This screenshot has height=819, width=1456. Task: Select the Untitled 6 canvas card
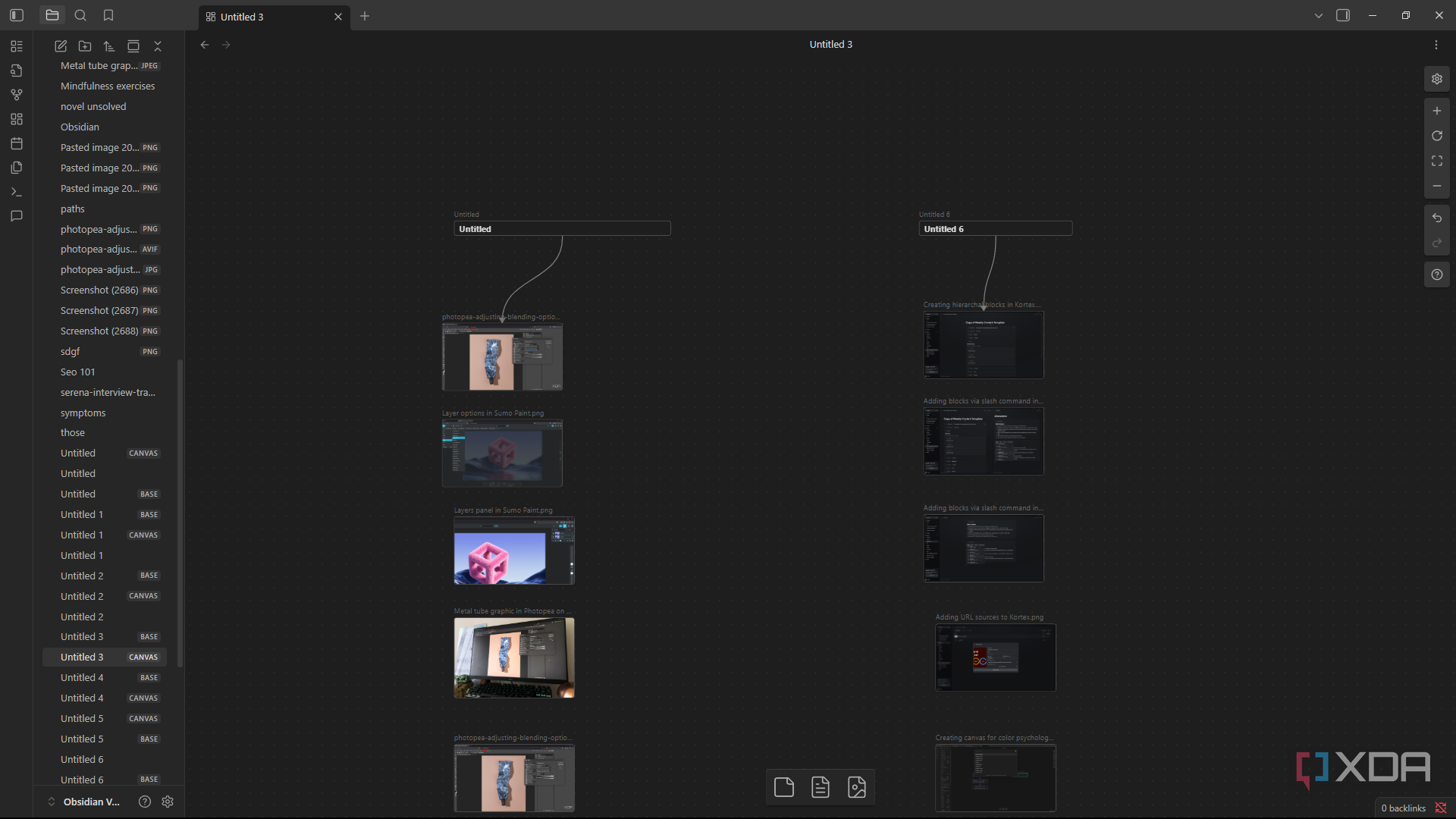(x=996, y=228)
